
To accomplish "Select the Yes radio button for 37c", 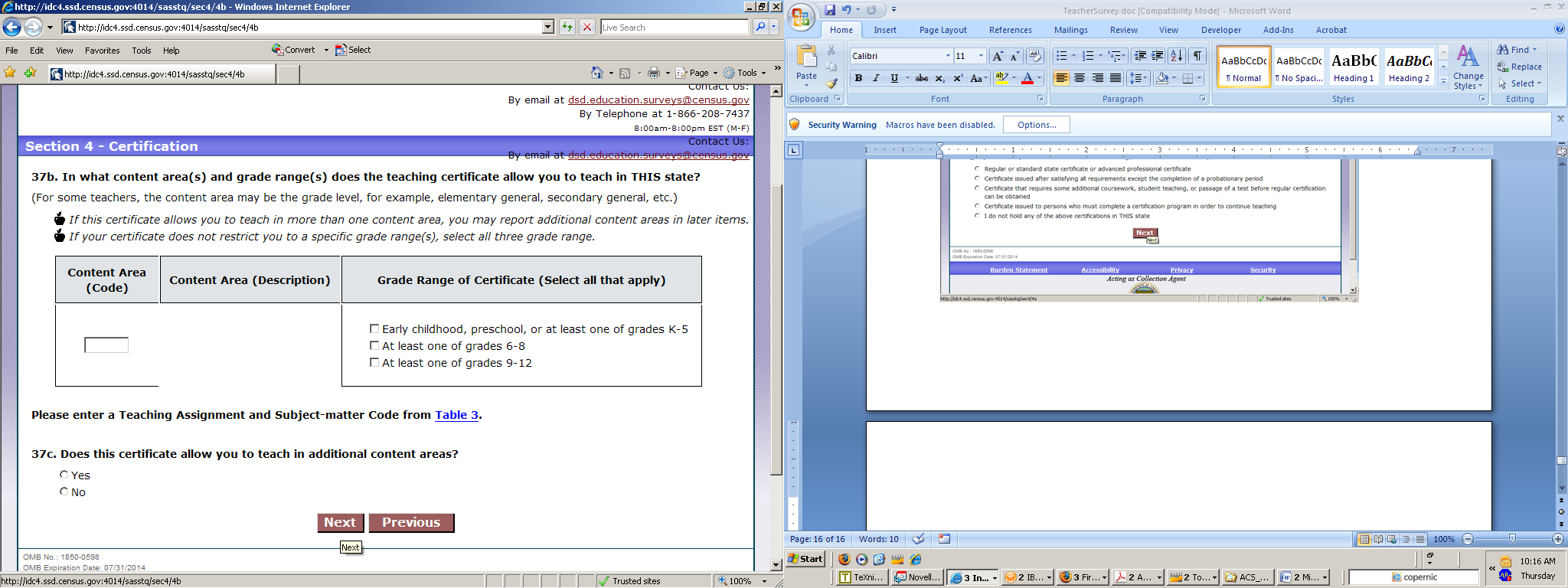I will coord(64,475).
